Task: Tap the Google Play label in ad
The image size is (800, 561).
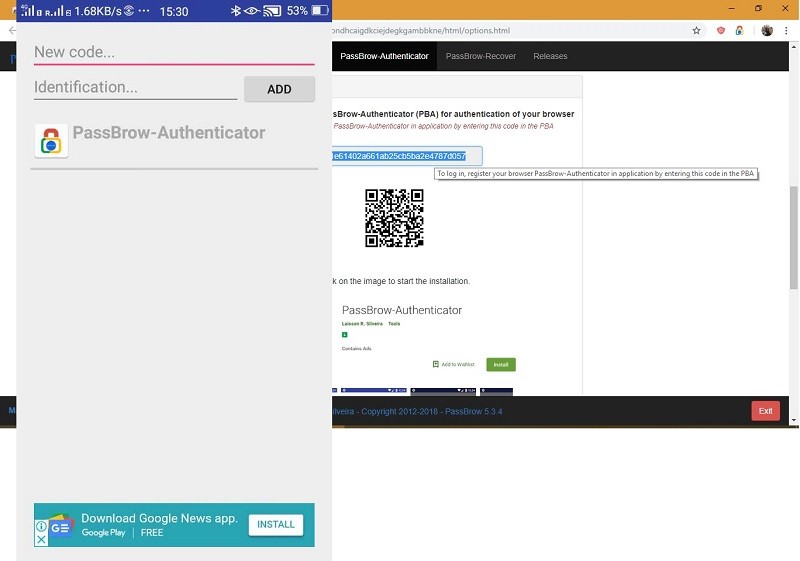Action: click(104, 532)
